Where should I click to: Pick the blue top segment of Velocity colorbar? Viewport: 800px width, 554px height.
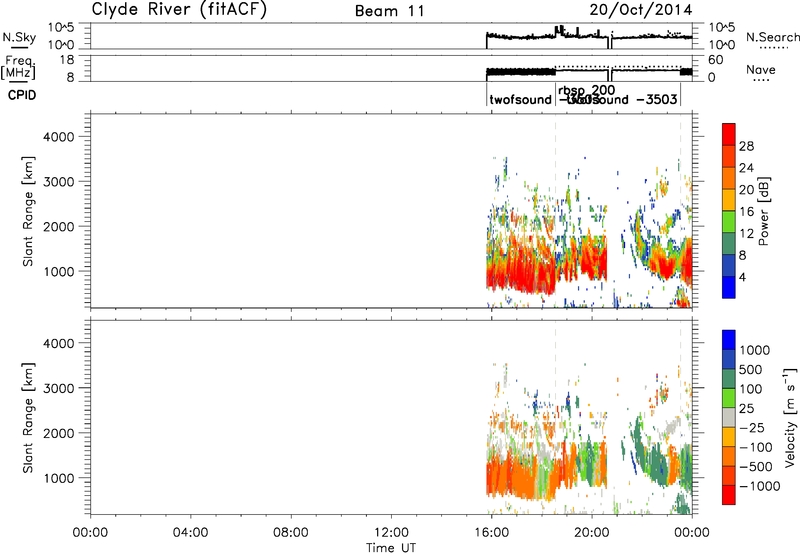point(729,340)
